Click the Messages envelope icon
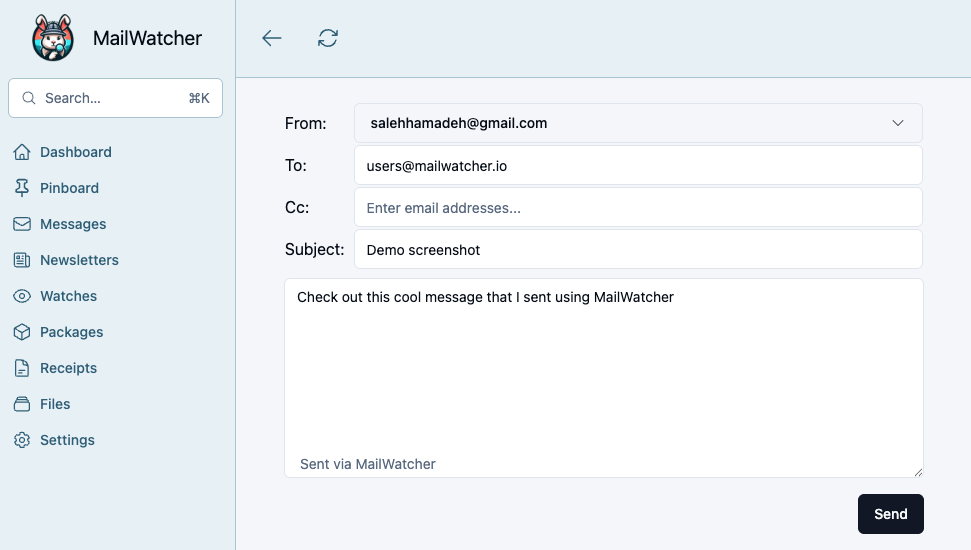Viewport: 971px width, 550px height. (22, 224)
